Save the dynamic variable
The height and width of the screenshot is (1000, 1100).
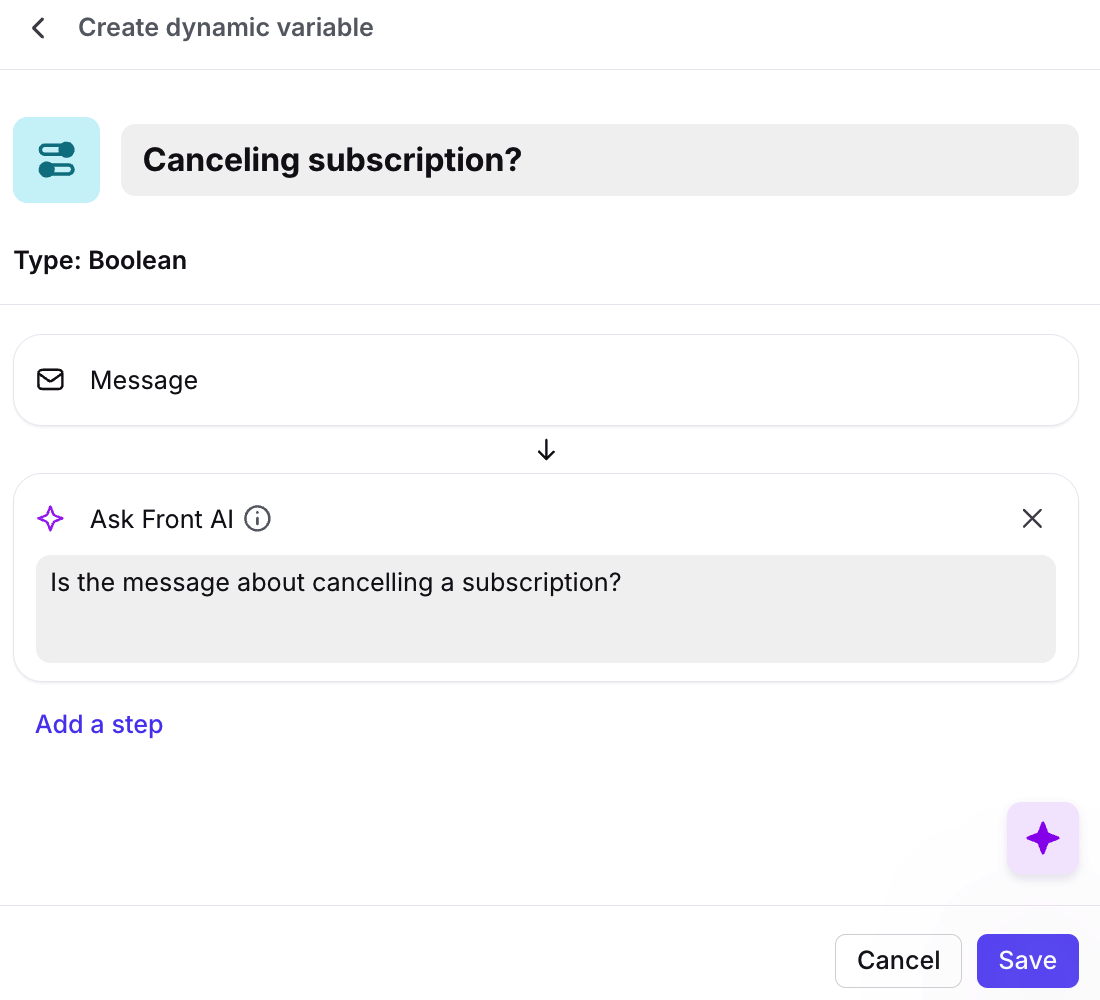1027,961
